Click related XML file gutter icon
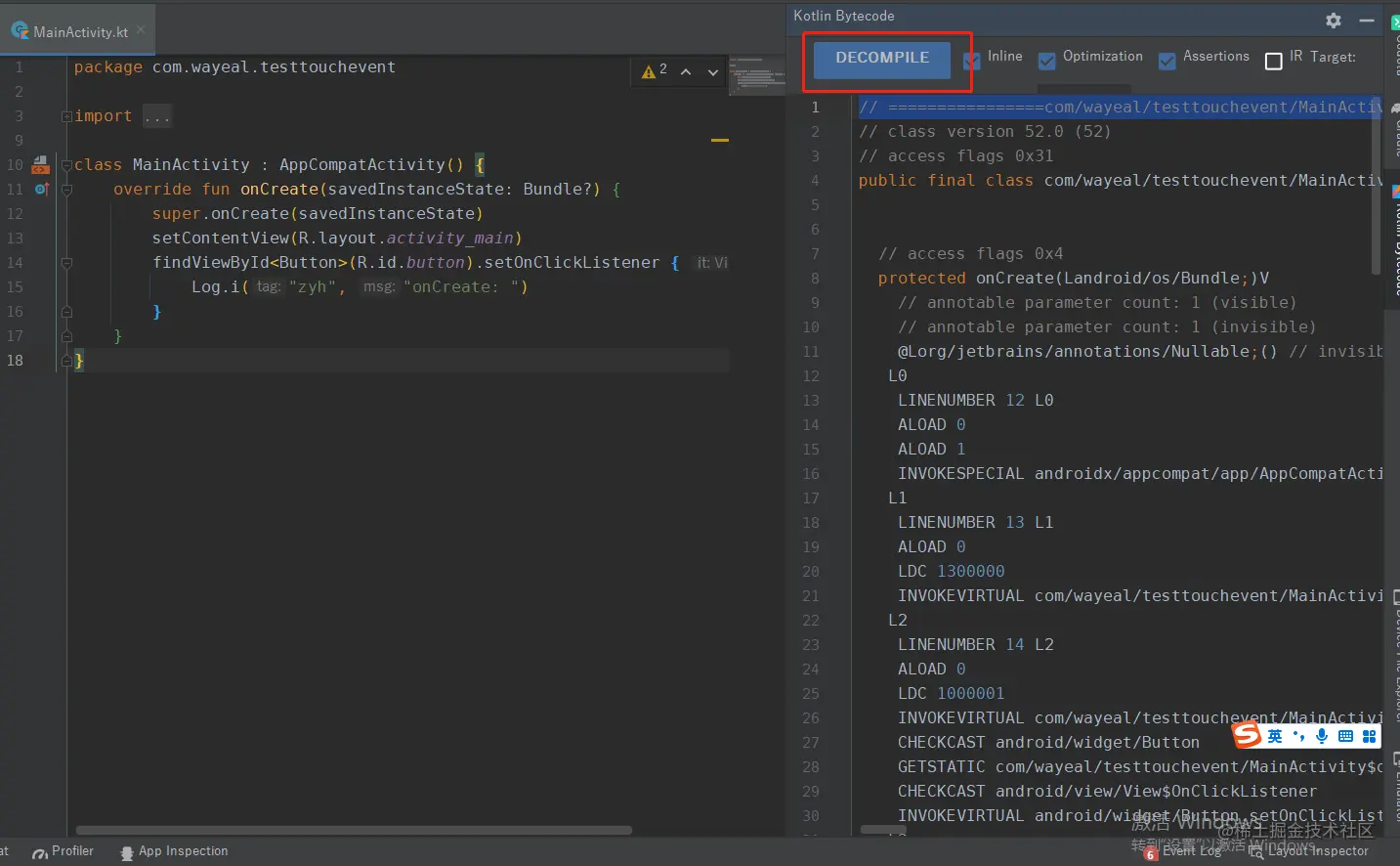This screenshot has width=1400, height=866. 41,164
